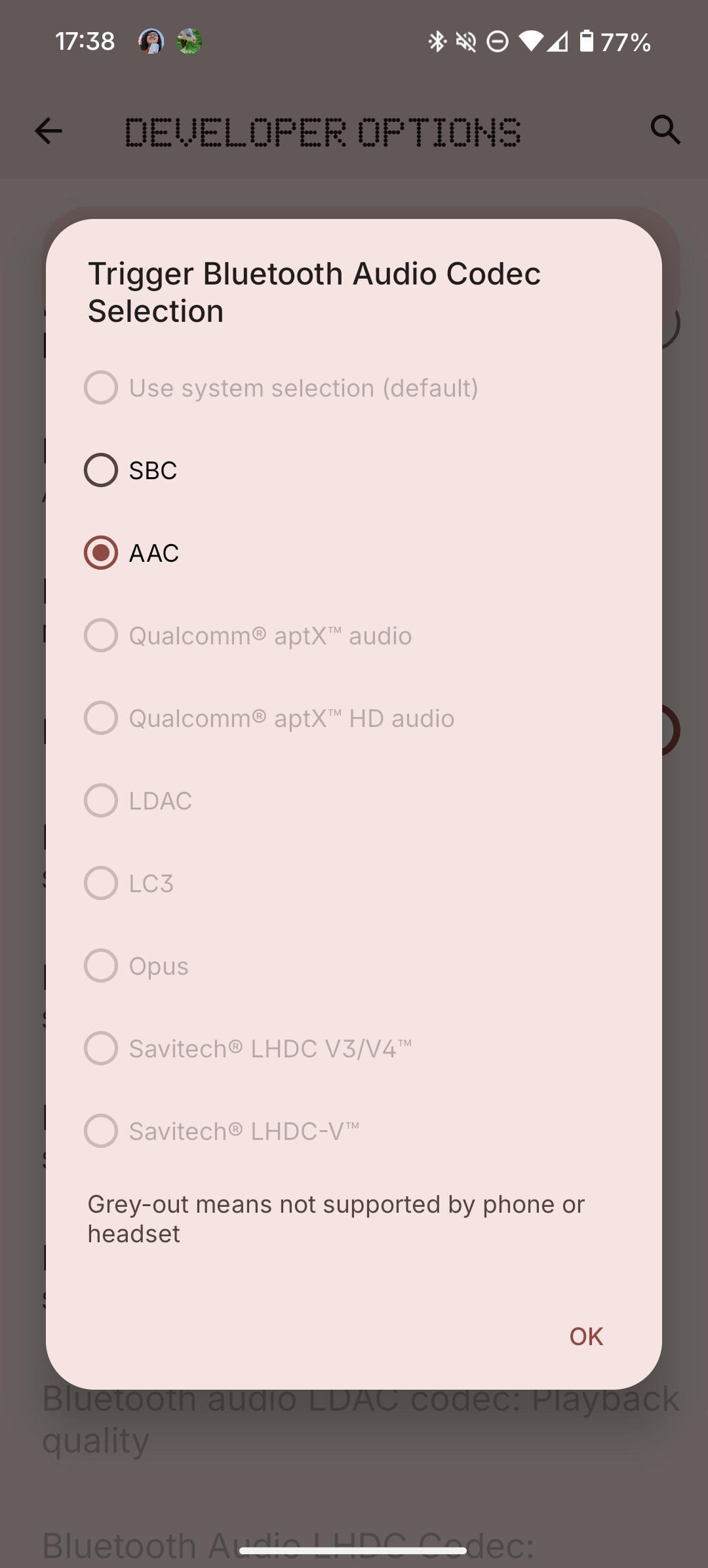Tap the back arrow navigation icon
This screenshot has width=708, height=1568.
[48, 131]
